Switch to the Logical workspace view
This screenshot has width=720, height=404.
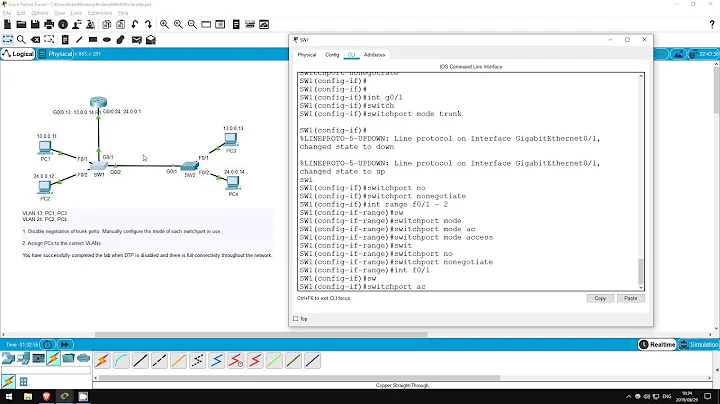coord(18,54)
